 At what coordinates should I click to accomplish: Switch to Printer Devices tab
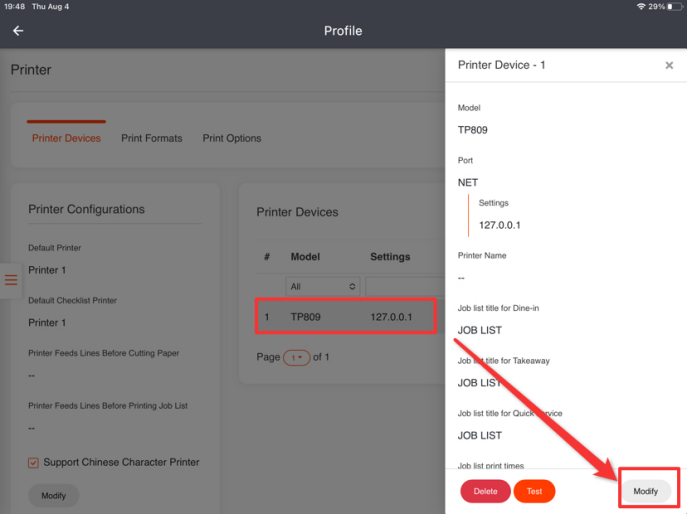point(66,138)
